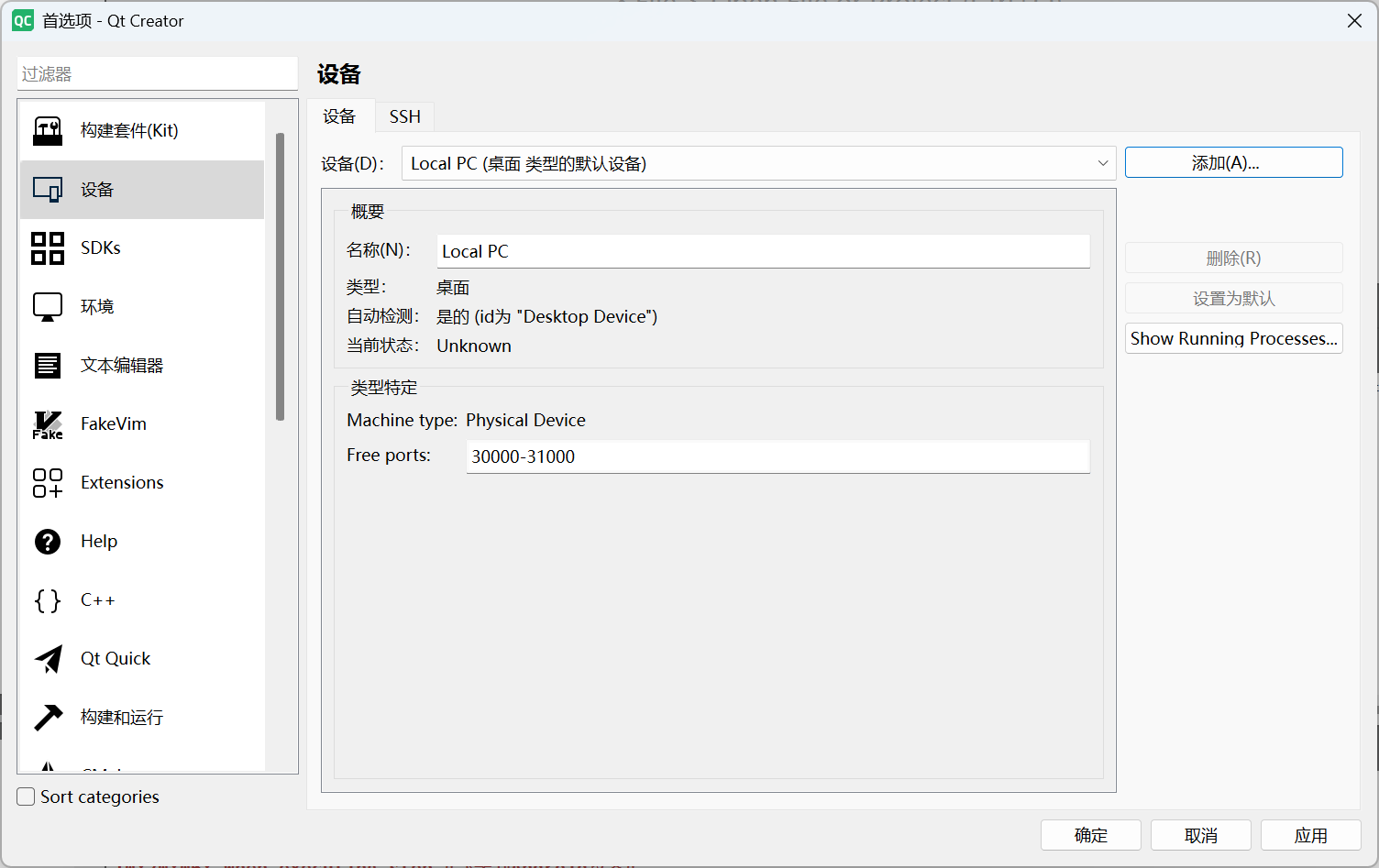Open the Extensions category icon

[48, 483]
